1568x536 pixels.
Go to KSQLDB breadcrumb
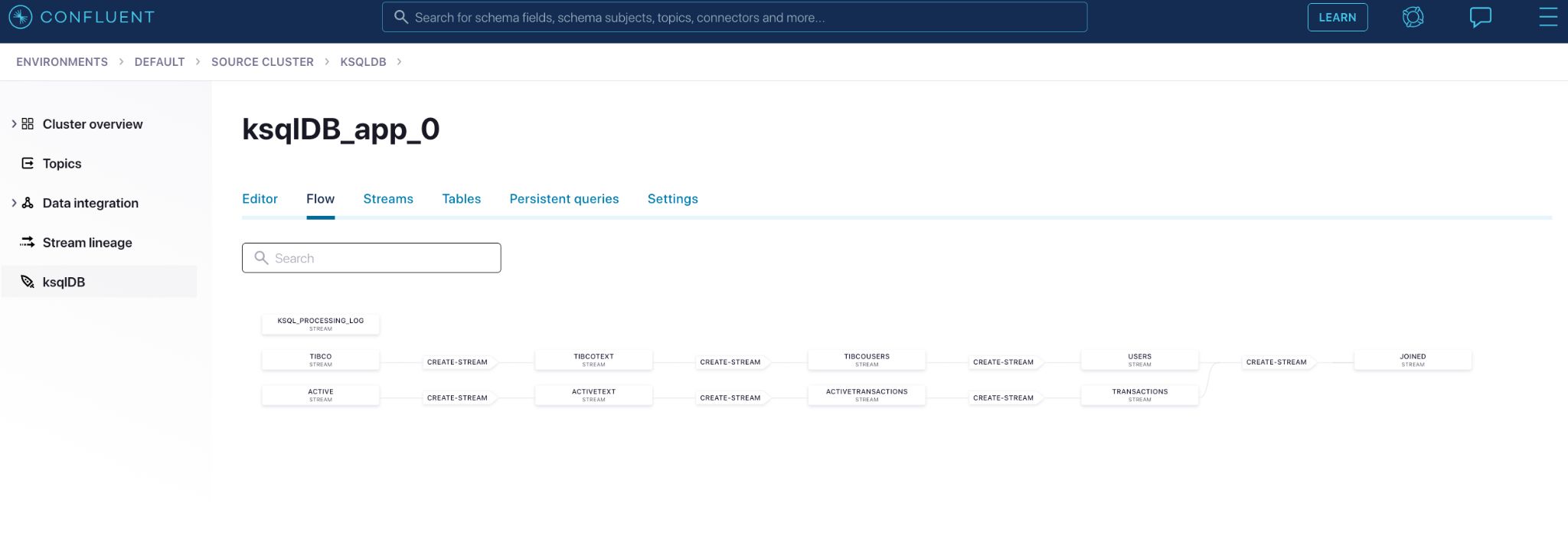(363, 62)
